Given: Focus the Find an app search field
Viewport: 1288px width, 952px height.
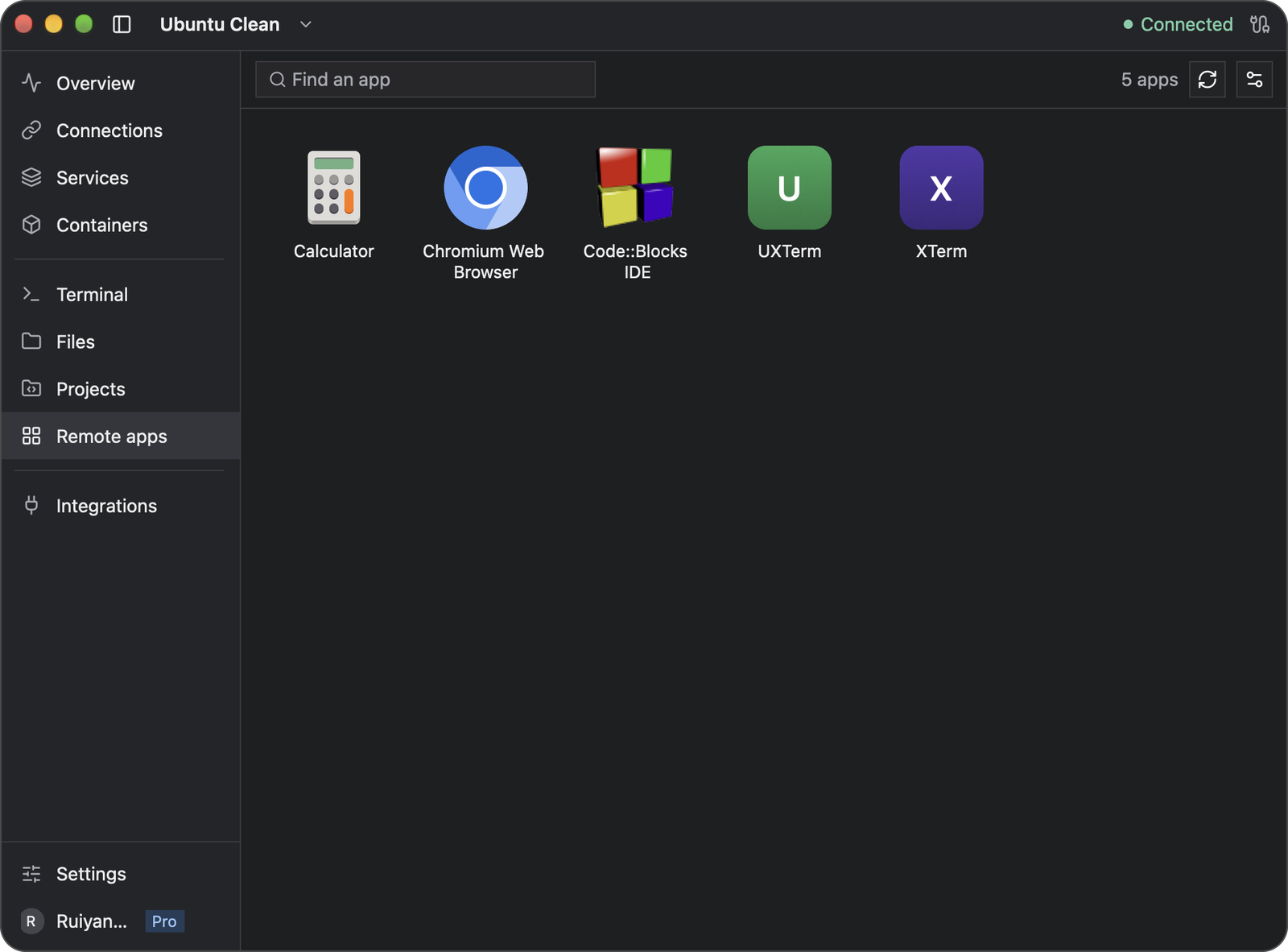Looking at the screenshot, I should (425, 80).
